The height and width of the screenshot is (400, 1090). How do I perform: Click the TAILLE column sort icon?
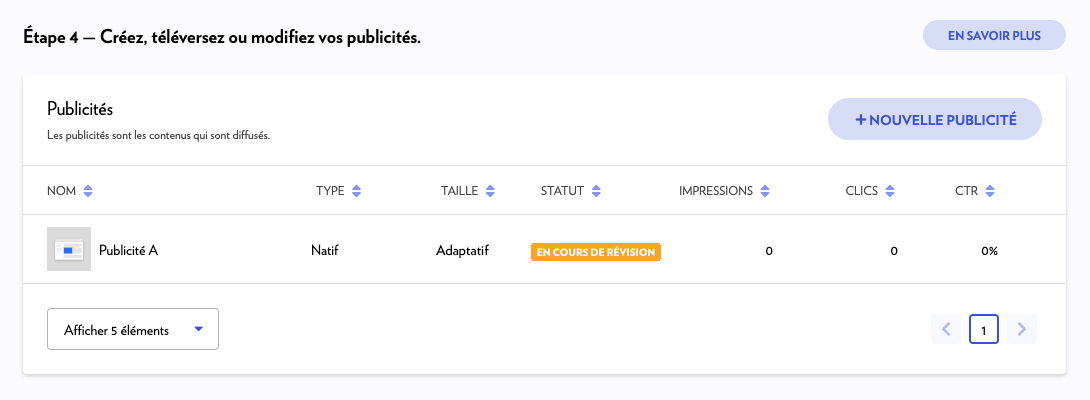click(x=488, y=191)
